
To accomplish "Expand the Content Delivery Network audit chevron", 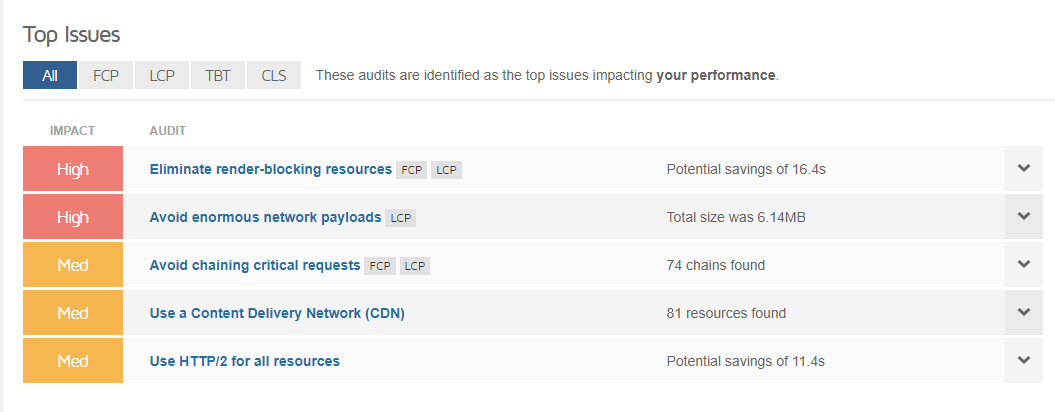I will [1023, 312].
